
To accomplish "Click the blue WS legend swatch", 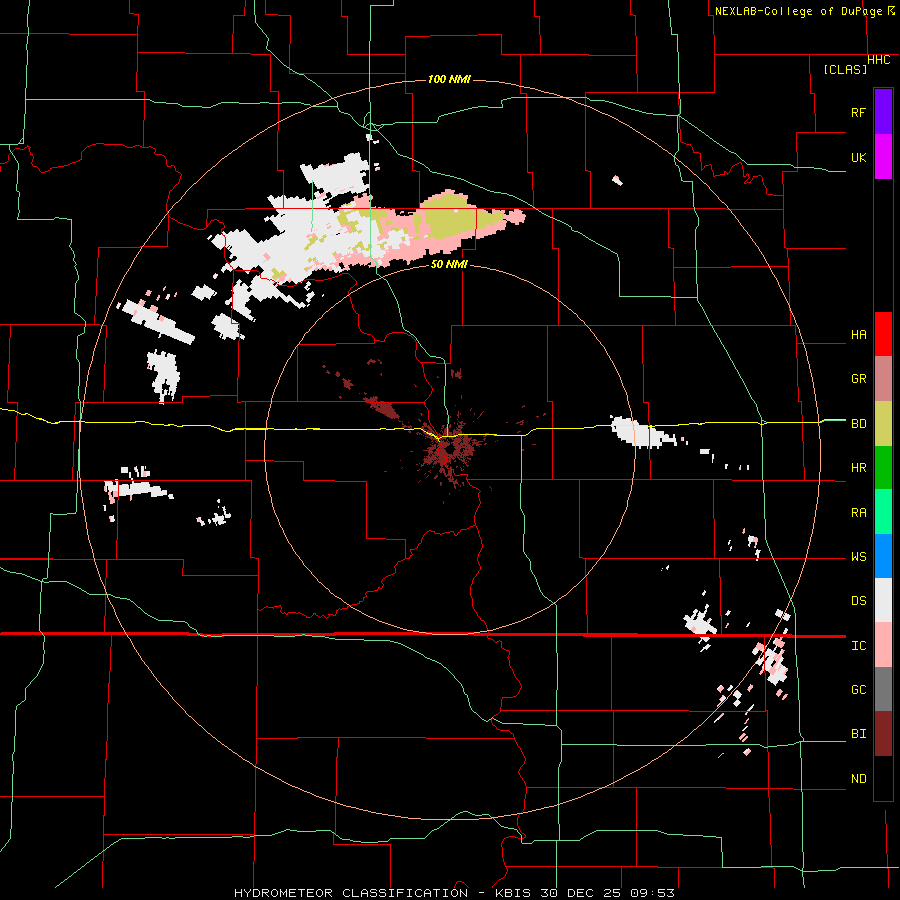I will pyautogui.click(x=883, y=556).
